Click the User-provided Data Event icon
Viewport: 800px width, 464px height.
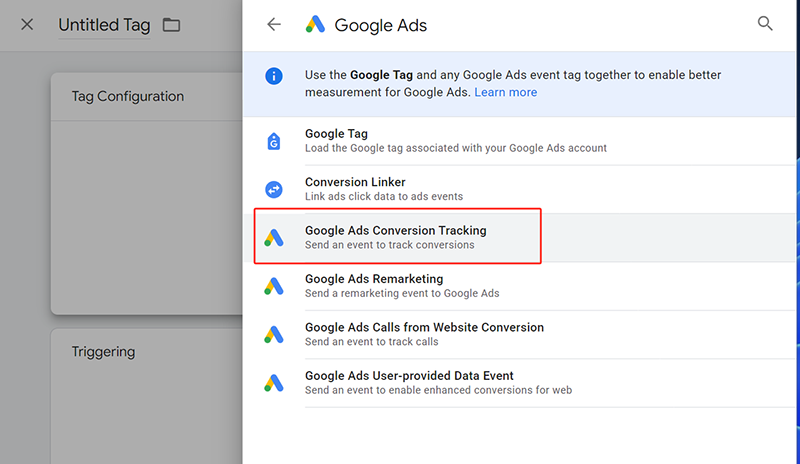pos(274,382)
